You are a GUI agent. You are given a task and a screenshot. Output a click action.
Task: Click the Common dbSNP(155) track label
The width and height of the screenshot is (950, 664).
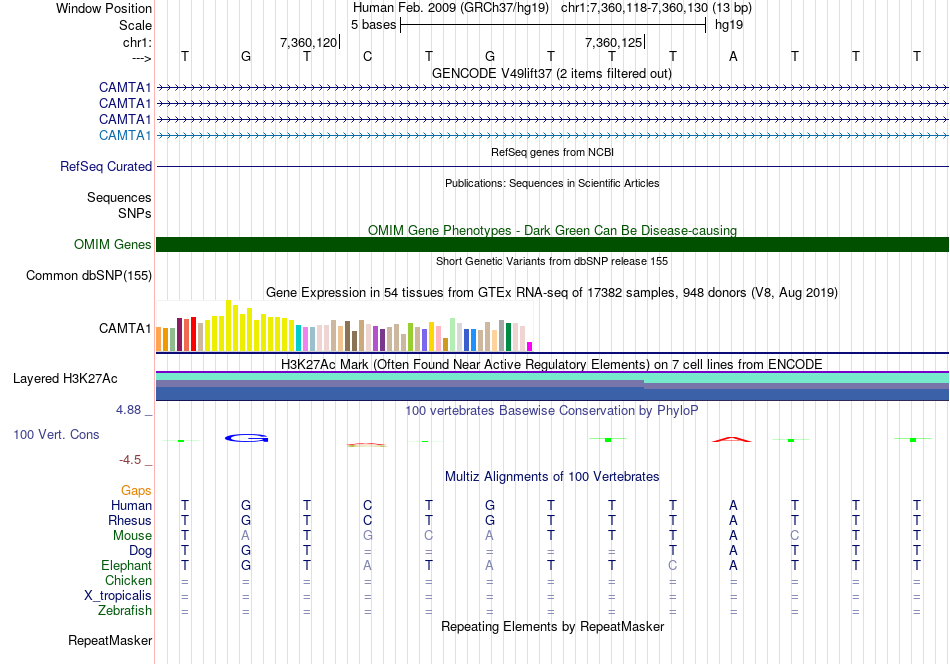[x=89, y=276]
